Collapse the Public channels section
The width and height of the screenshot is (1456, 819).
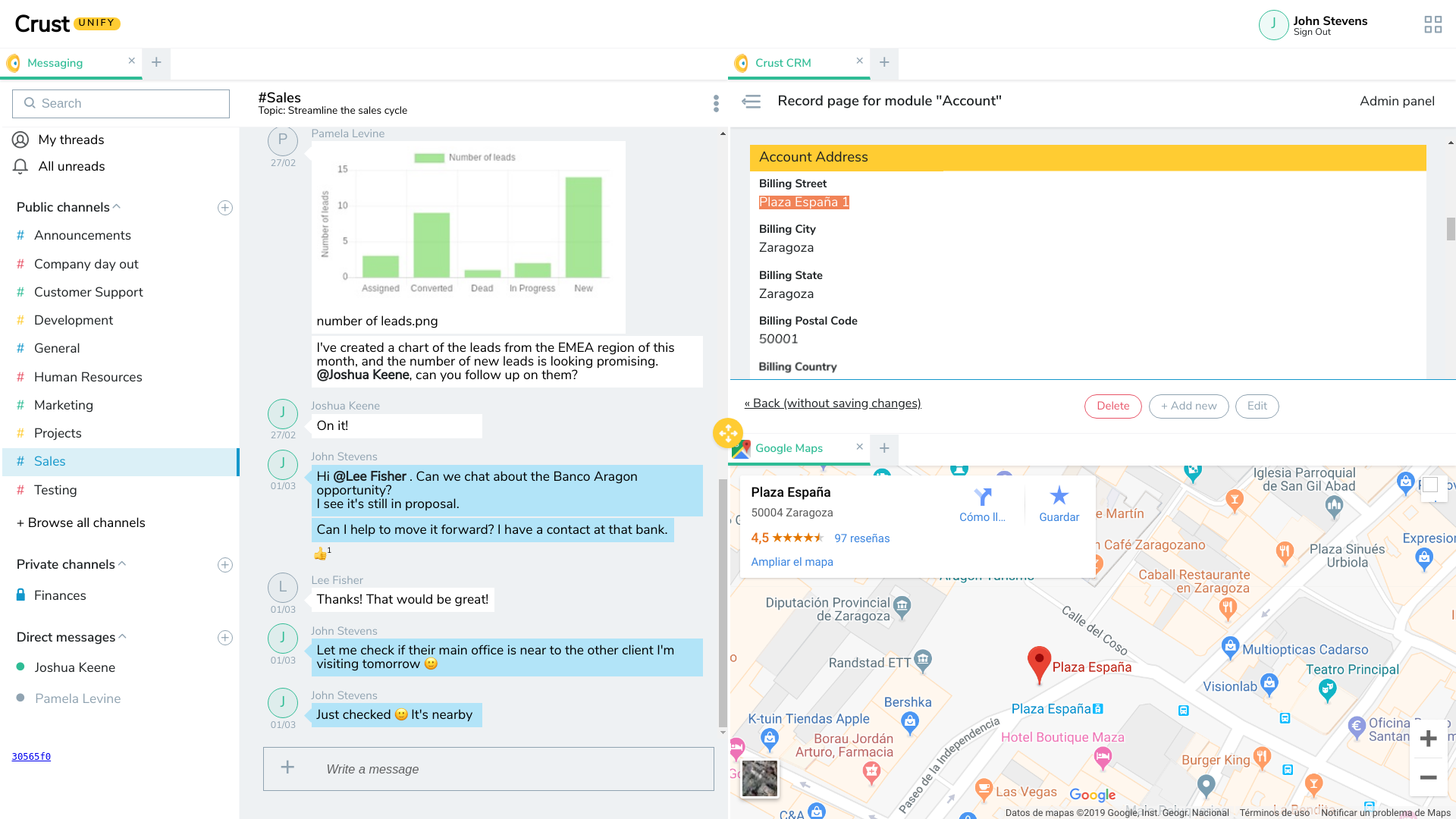[x=117, y=207]
